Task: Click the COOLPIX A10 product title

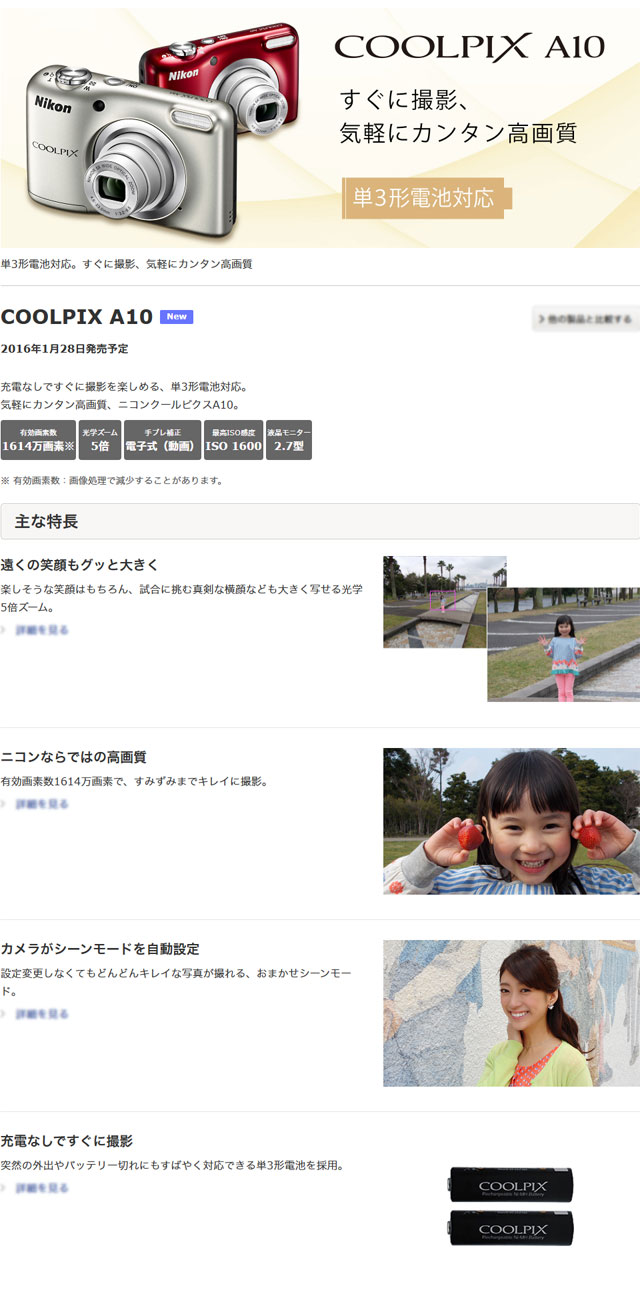Action: [x=77, y=317]
